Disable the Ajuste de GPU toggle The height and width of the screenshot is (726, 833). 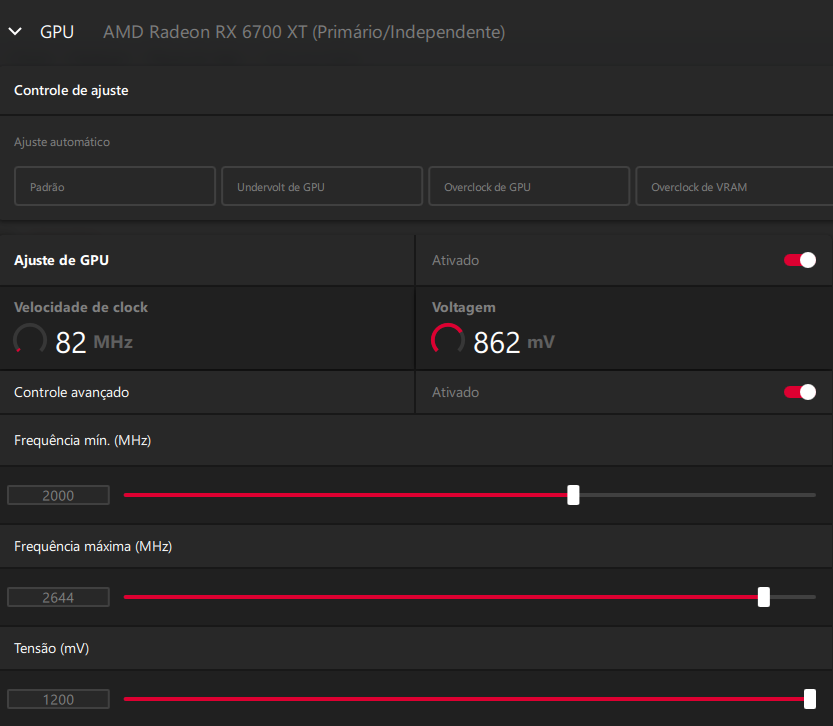point(800,260)
